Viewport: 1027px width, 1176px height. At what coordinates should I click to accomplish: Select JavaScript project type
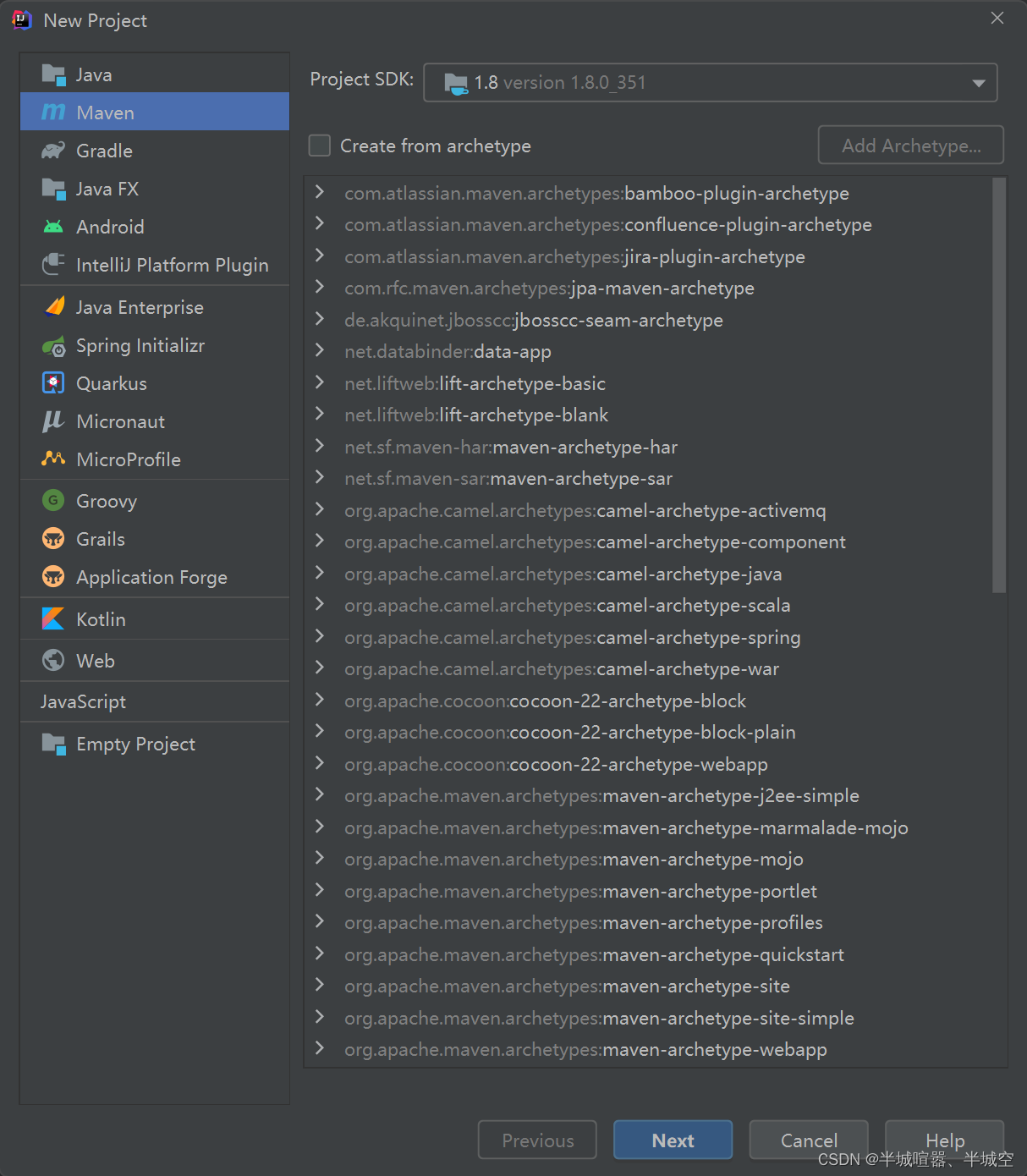pos(155,701)
